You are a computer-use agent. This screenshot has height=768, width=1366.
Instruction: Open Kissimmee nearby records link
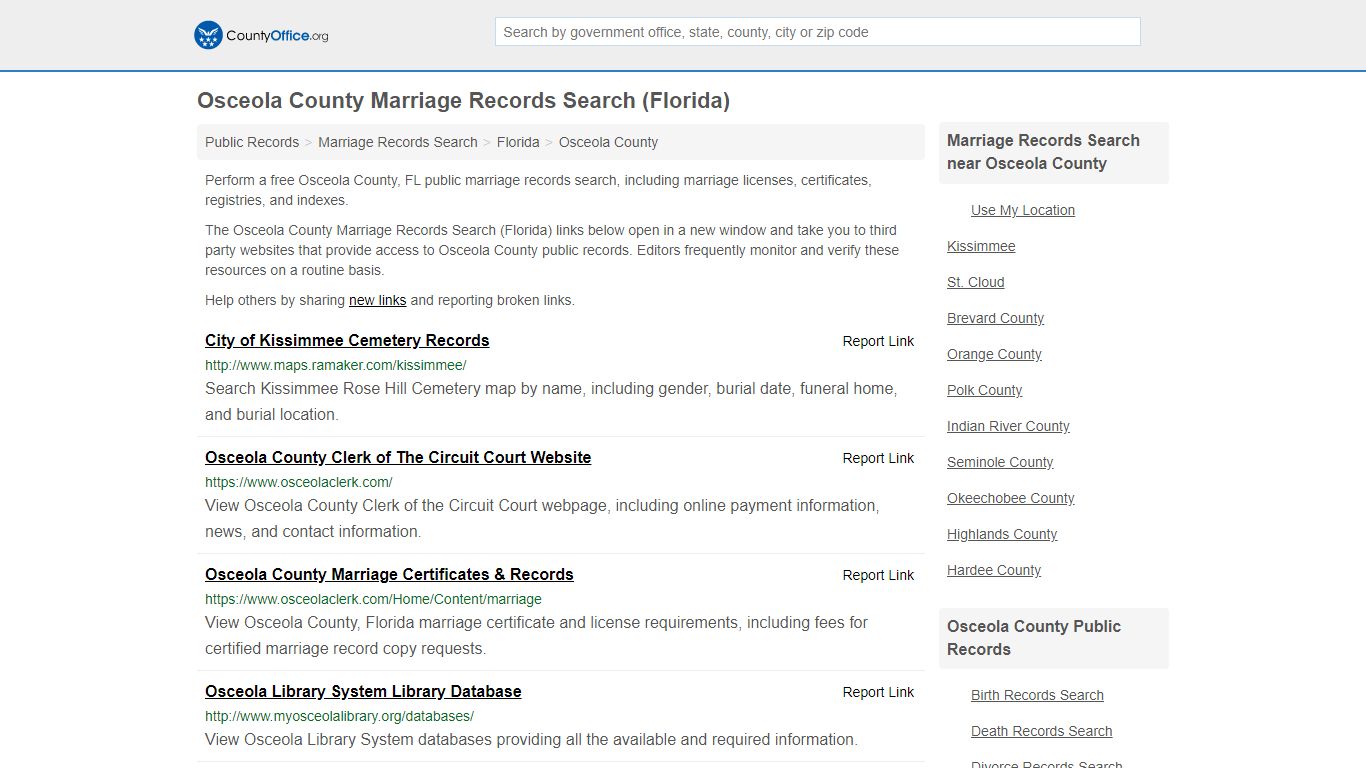pyautogui.click(x=981, y=246)
